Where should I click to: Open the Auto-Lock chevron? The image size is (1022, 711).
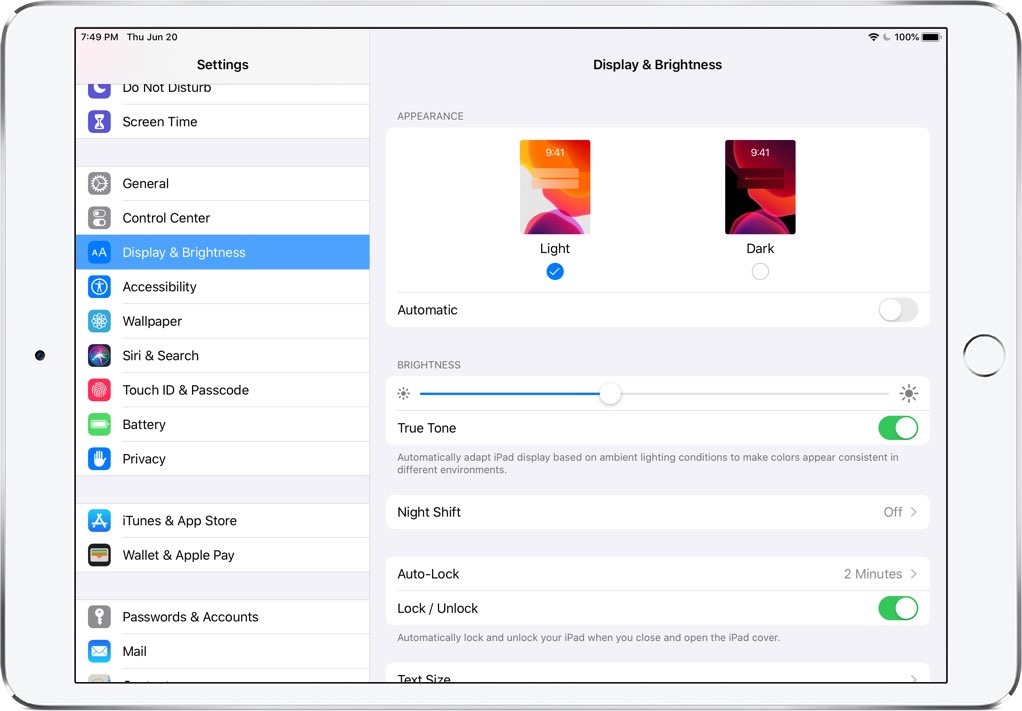coord(914,573)
